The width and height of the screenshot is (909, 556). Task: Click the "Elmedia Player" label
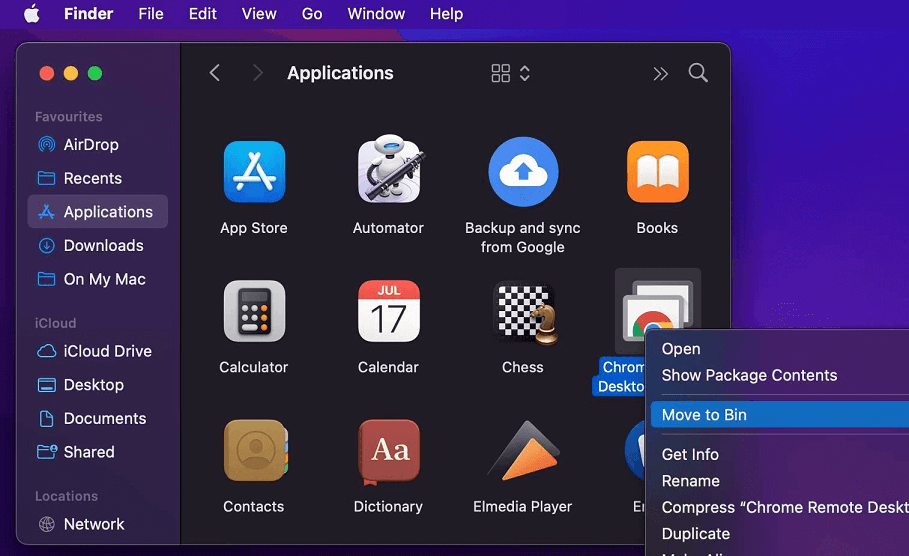[x=522, y=507]
